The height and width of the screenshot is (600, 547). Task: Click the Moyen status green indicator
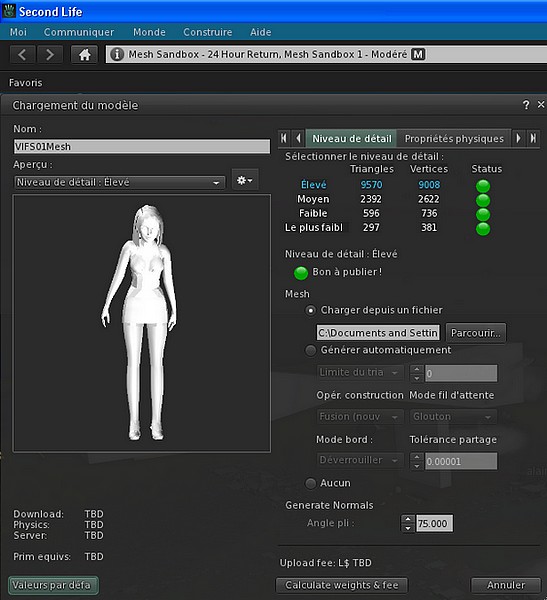click(483, 200)
